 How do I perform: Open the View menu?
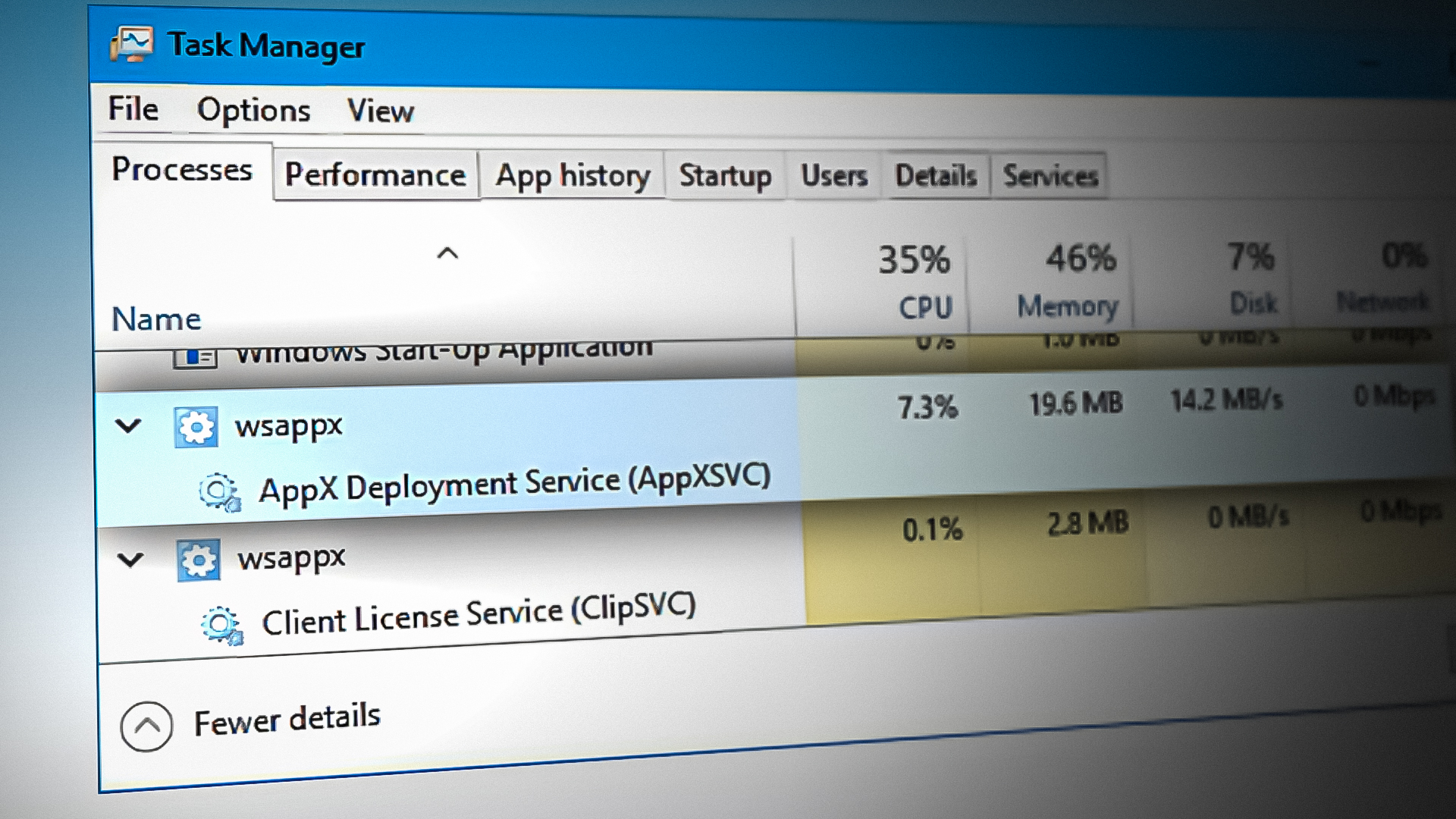click(x=380, y=111)
